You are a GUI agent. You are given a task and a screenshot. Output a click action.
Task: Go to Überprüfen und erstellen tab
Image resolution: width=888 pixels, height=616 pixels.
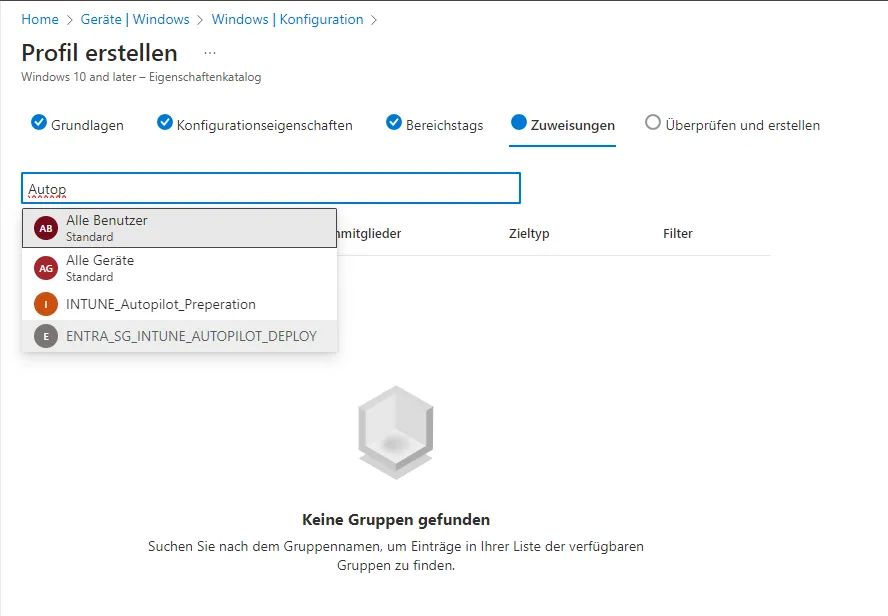(742, 125)
